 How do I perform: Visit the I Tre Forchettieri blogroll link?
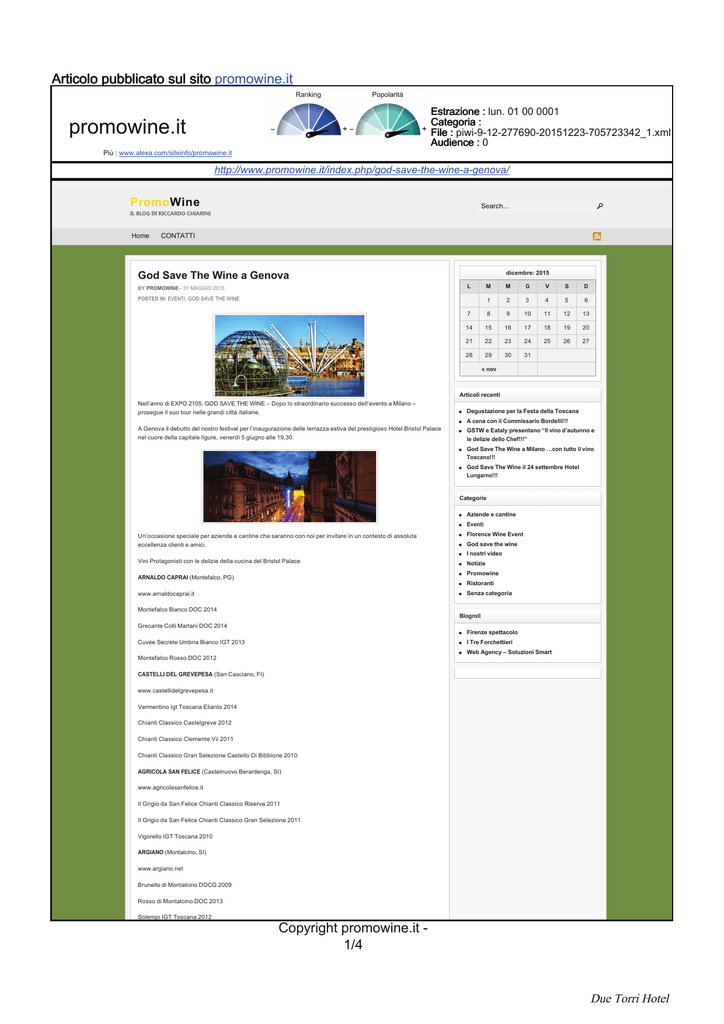tap(490, 643)
